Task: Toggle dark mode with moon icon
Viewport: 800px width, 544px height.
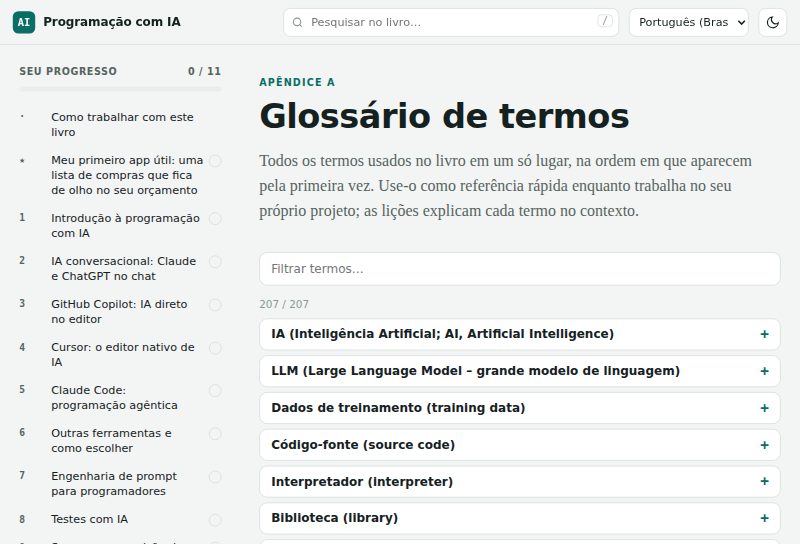Action: click(x=772, y=22)
